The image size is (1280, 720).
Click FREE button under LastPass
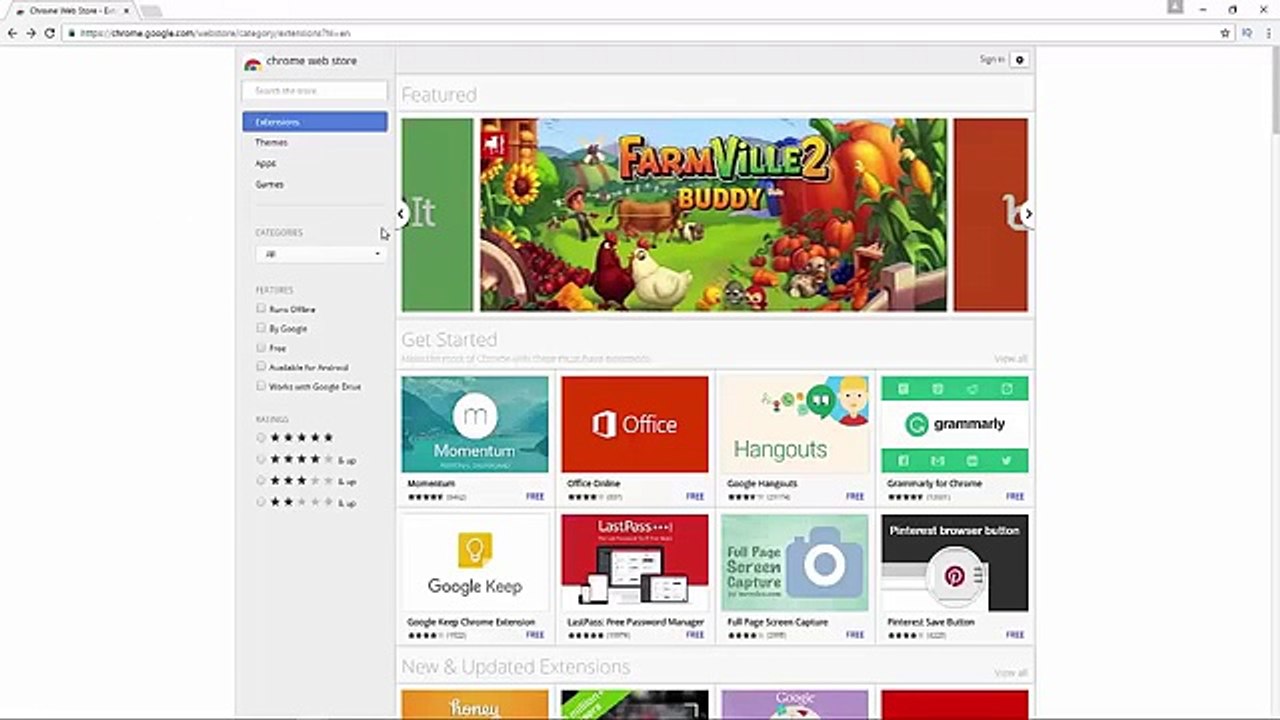[695, 634]
